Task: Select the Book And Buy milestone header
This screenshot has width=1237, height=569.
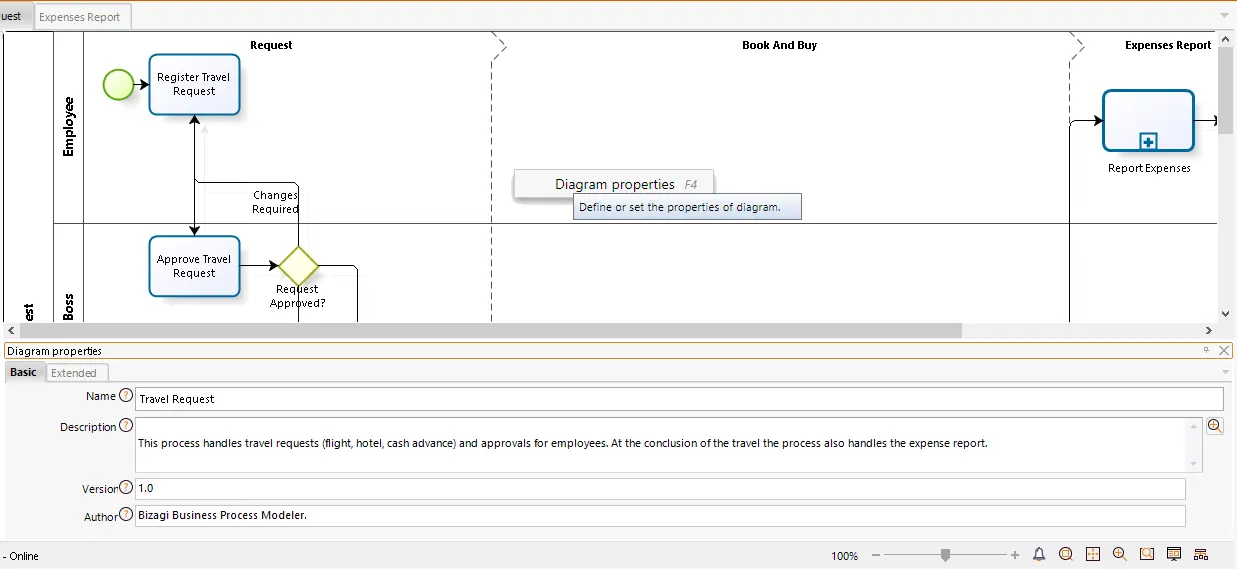Action: coord(779,45)
